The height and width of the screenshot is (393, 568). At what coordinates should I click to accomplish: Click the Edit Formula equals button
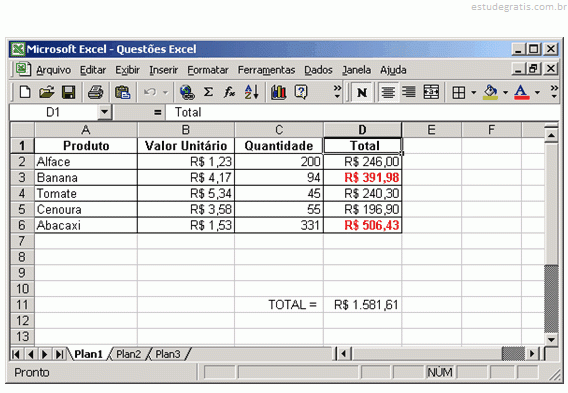pyautogui.click(x=157, y=112)
